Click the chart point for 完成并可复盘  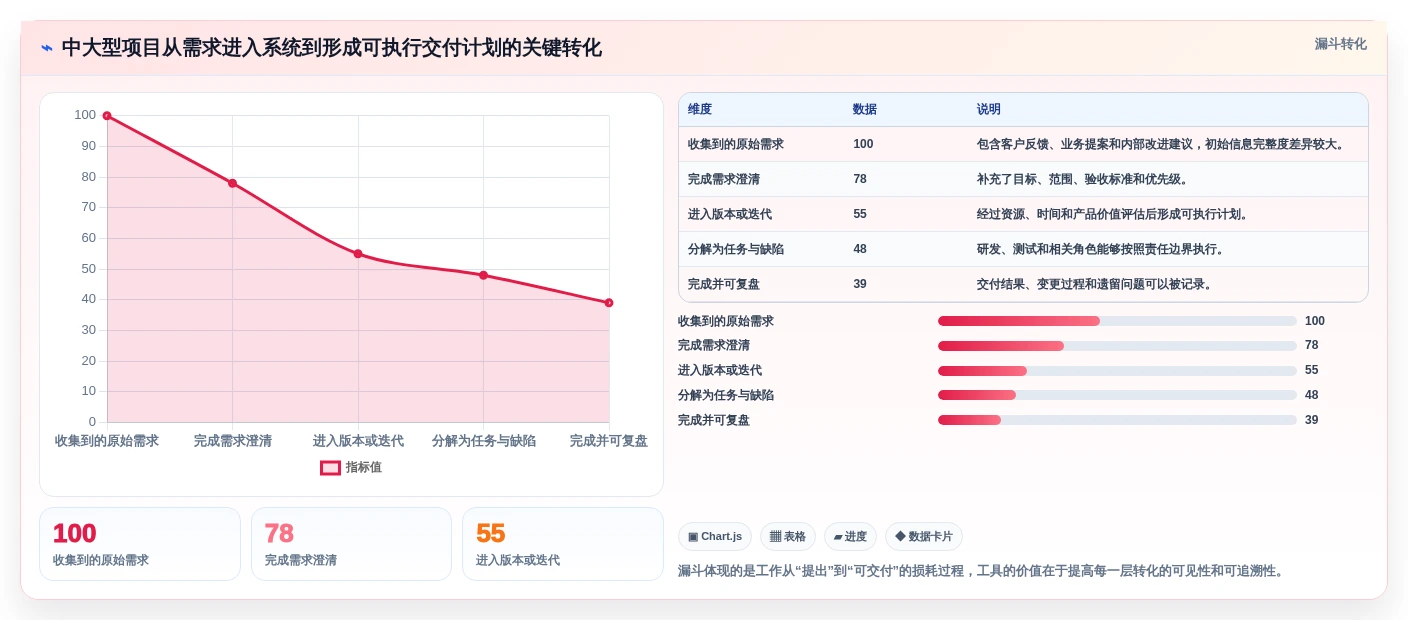(609, 303)
